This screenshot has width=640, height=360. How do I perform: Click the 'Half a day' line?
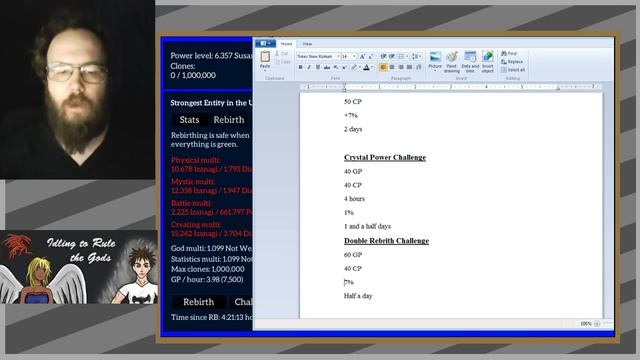[x=358, y=296]
